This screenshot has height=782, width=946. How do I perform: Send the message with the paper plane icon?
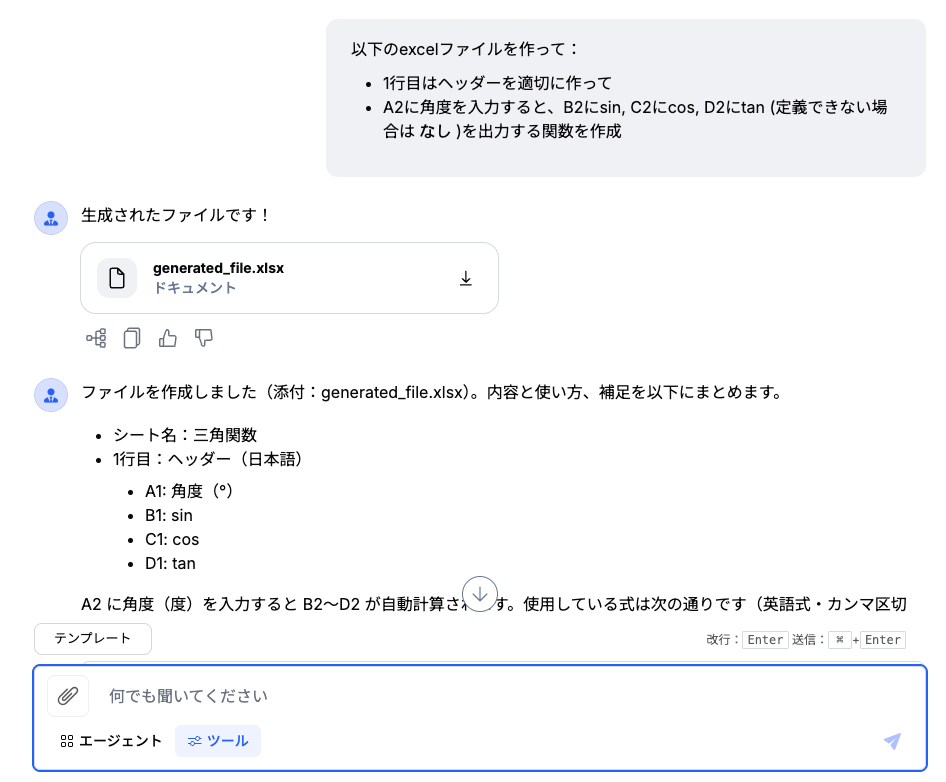coord(892,741)
